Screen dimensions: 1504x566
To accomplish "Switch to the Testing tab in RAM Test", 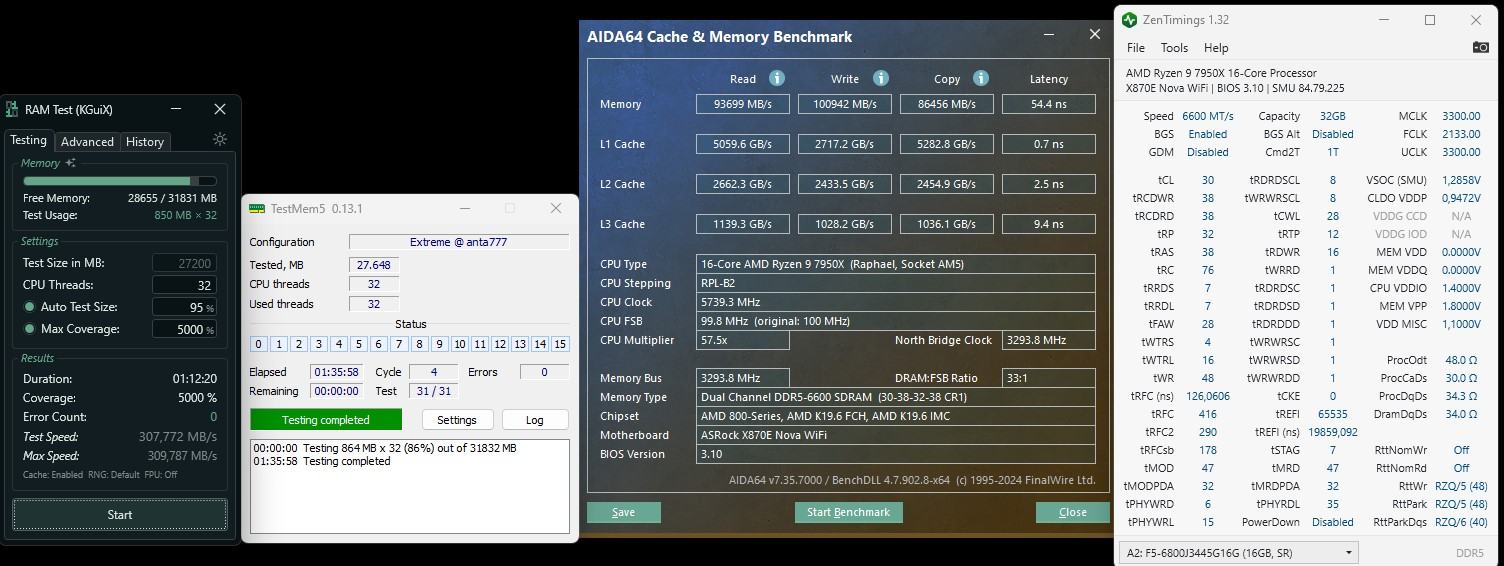I will pyautogui.click(x=28, y=141).
